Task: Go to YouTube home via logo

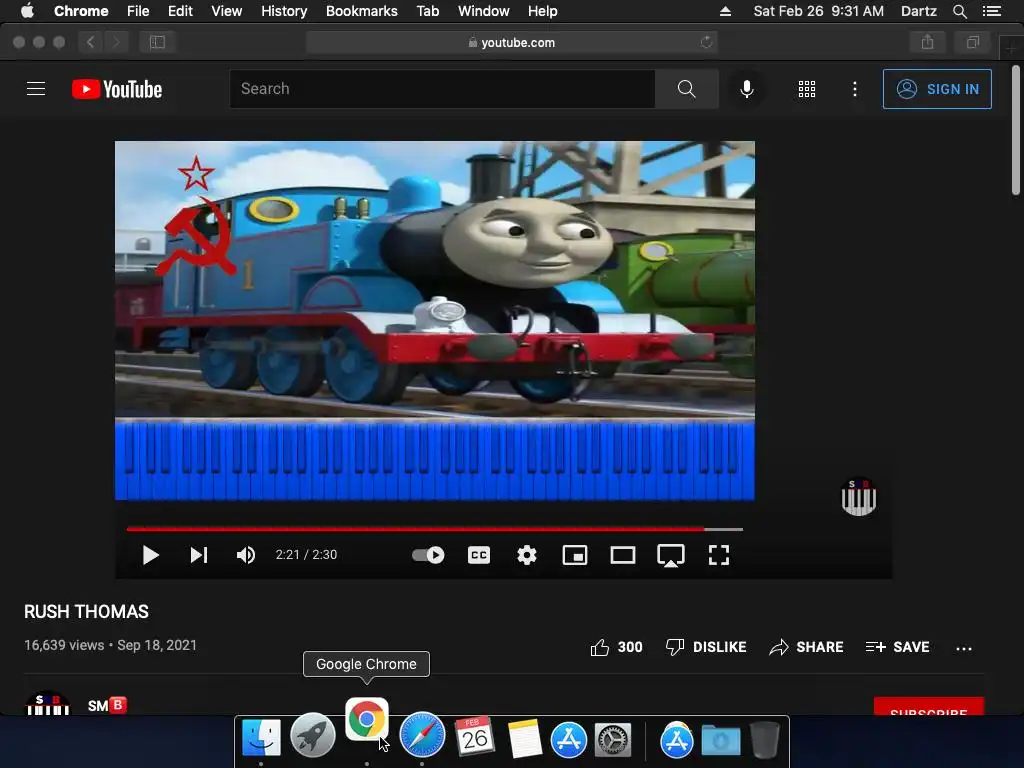Action: pos(117,89)
